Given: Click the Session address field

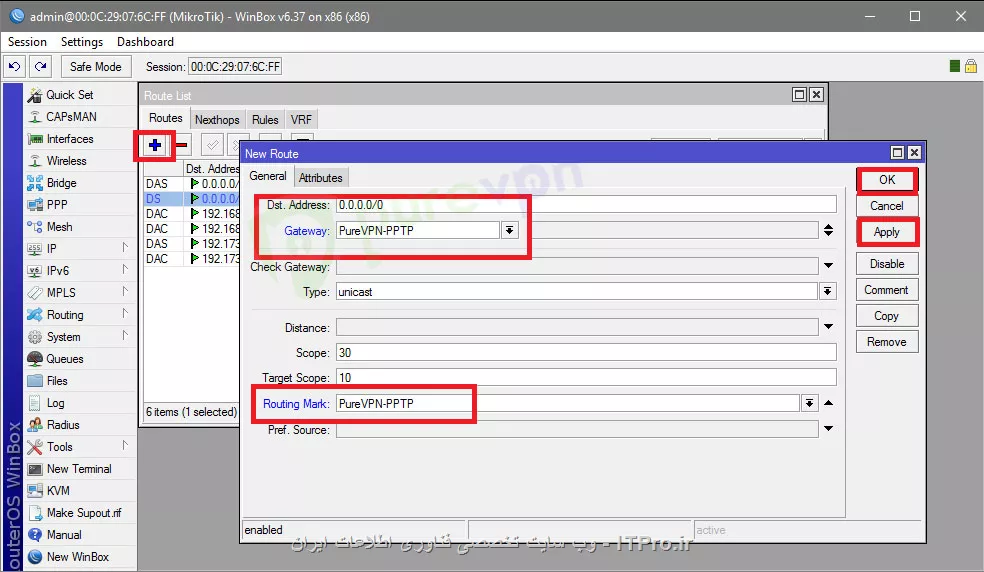Looking at the screenshot, I should [x=235, y=67].
